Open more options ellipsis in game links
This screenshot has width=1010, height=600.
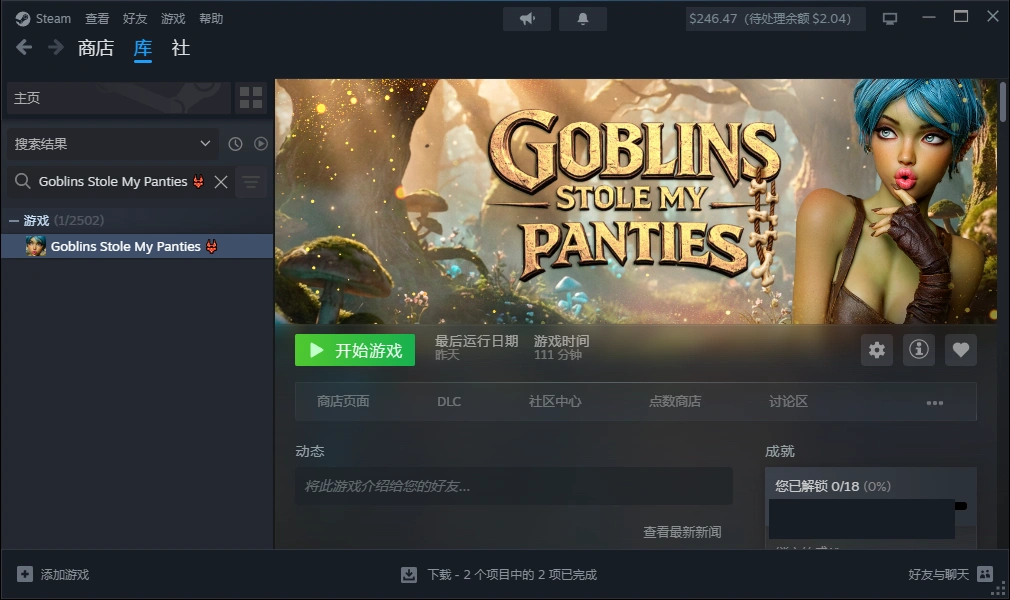tap(935, 402)
